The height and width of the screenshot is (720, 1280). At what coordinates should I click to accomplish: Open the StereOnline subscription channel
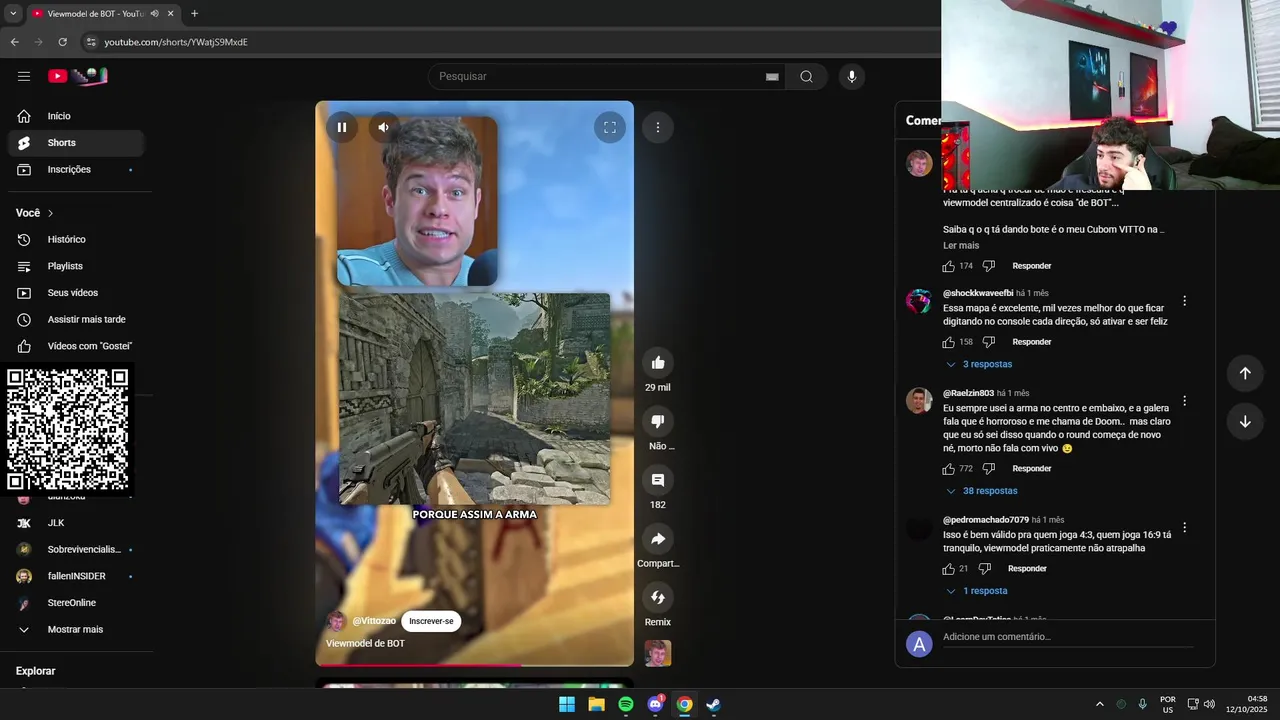point(76,603)
